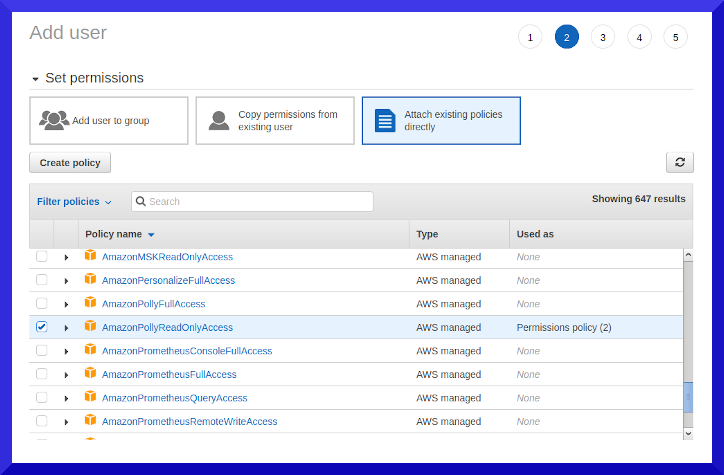Select current wizard step 2
This screenshot has height=475, width=724.
567,37
